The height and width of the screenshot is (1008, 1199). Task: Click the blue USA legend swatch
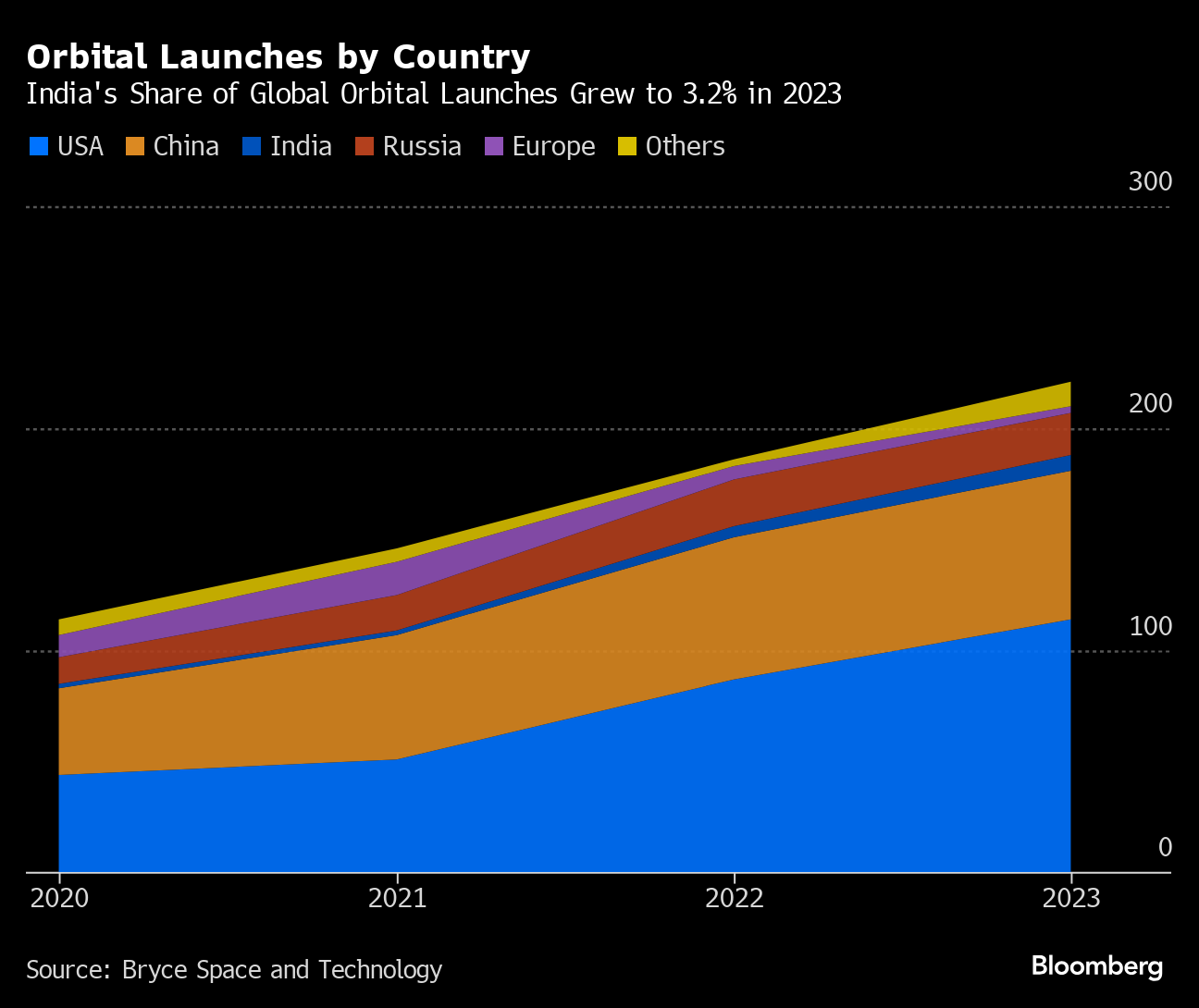pyautogui.click(x=39, y=146)
